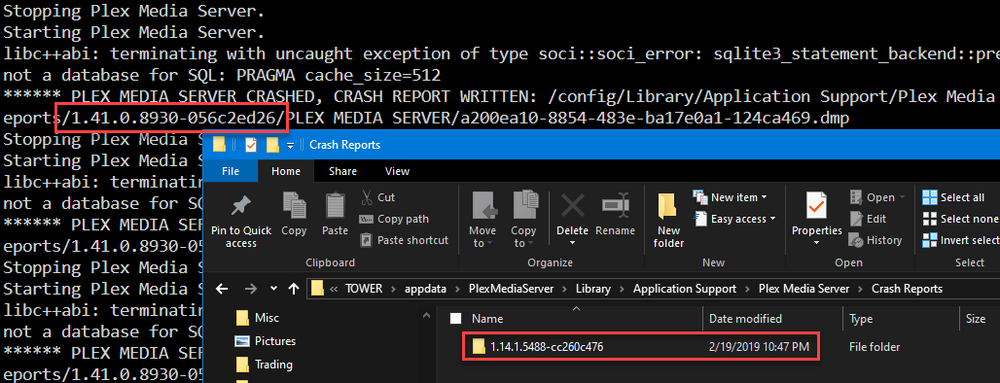Click PlexMediaServer breadcrumb
Viewport: 1000px width, 383px height.
point(512,289)
